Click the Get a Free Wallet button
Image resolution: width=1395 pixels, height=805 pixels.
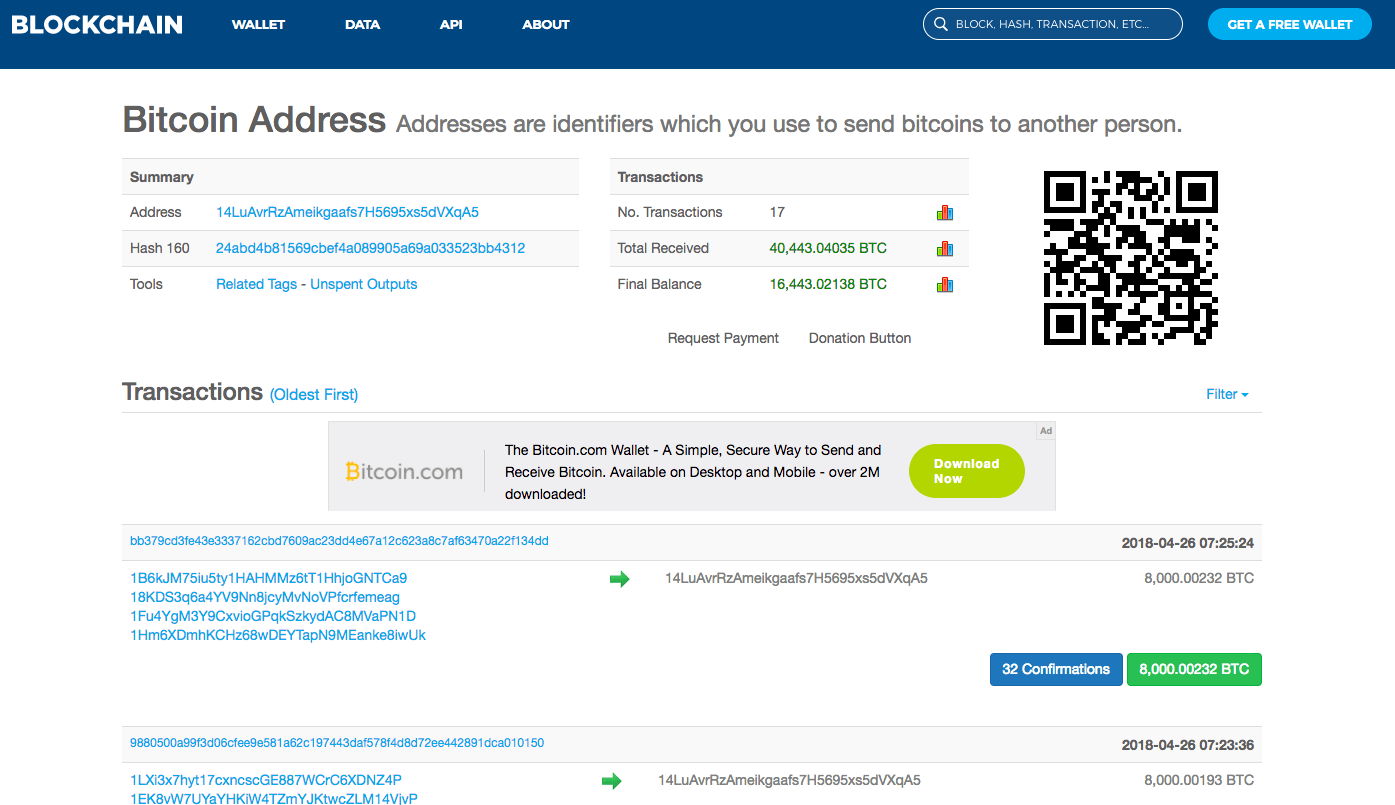pyautogui.click(x=1290, y=24)
